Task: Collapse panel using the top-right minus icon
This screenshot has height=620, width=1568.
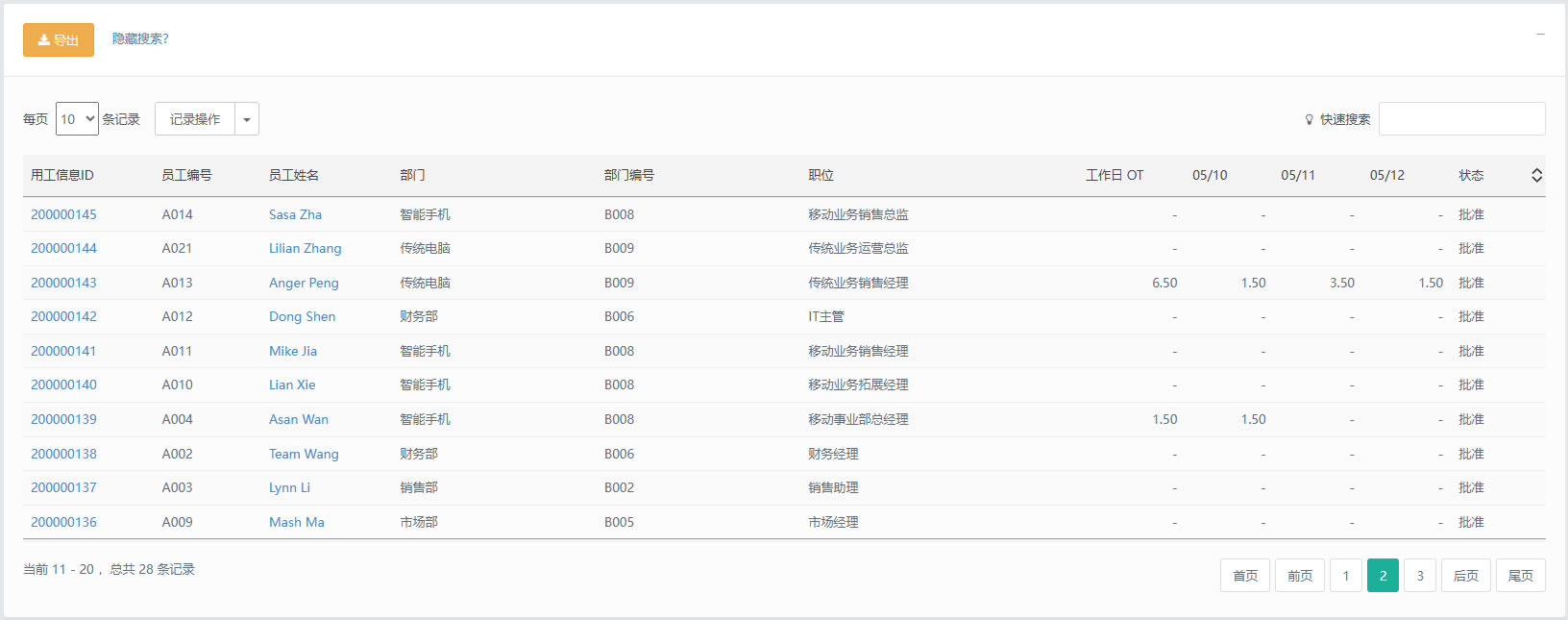Action: 1540,35
